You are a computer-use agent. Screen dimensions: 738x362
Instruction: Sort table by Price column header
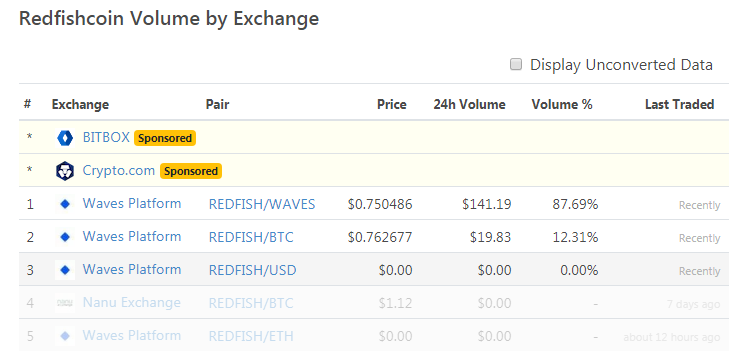(x=392, y=104)
